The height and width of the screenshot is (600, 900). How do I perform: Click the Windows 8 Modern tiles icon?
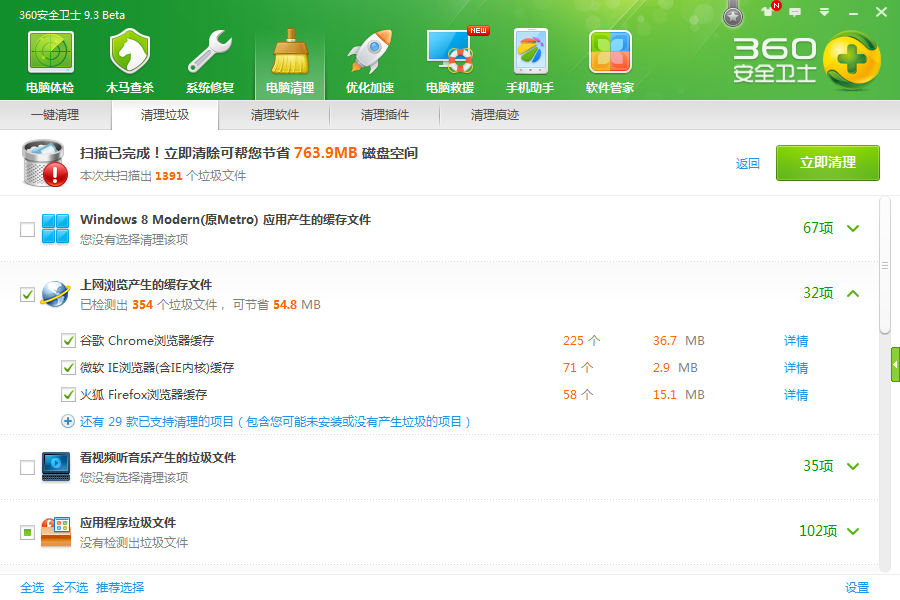[x=56, y=229]
